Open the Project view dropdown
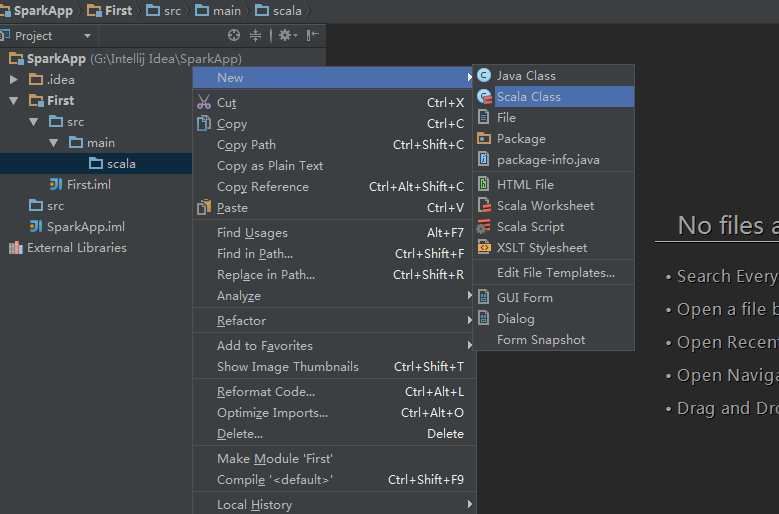 click(x=87, y=36)
